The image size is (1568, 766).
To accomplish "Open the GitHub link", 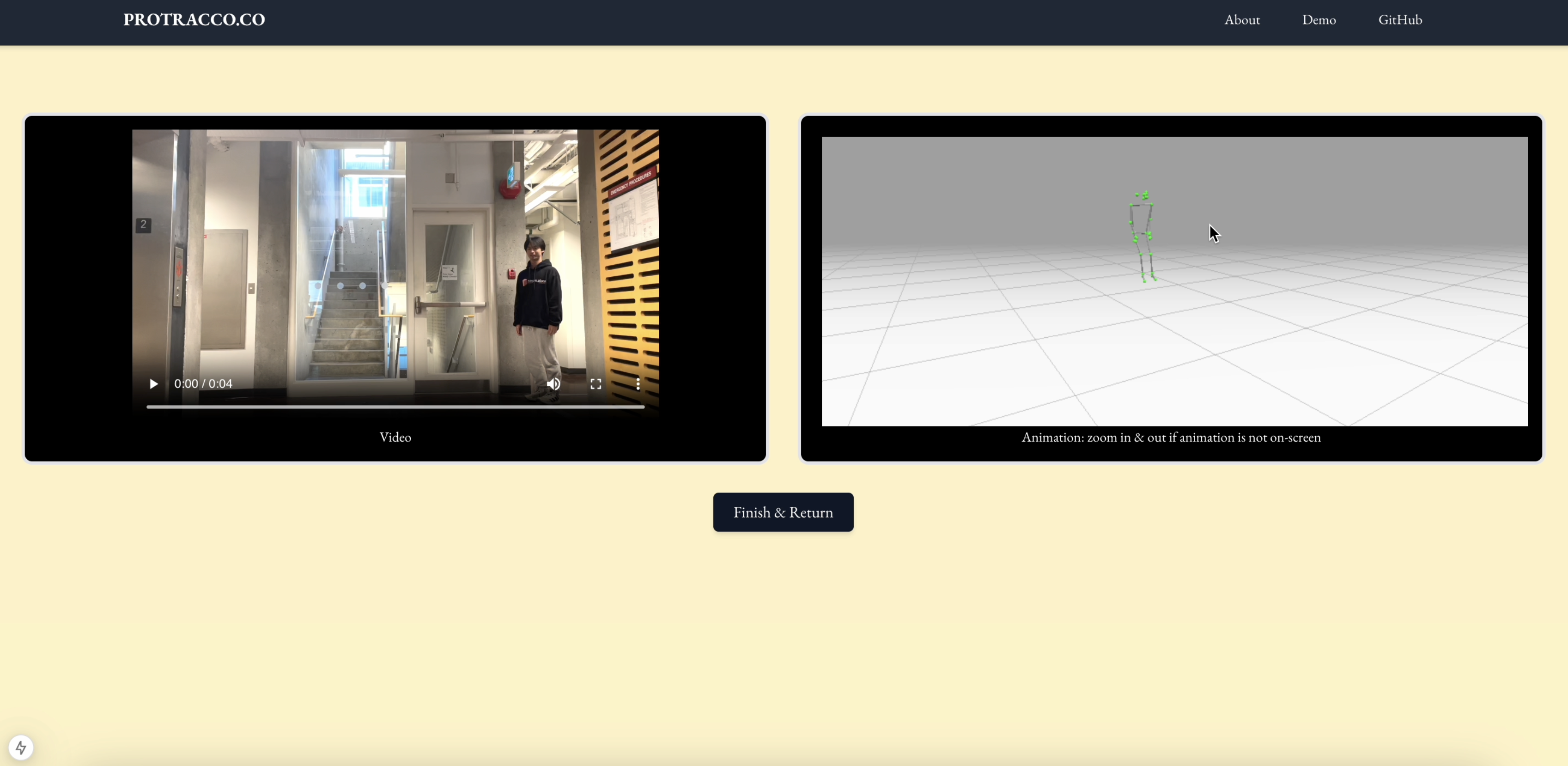I will (x=1399, y=20).
